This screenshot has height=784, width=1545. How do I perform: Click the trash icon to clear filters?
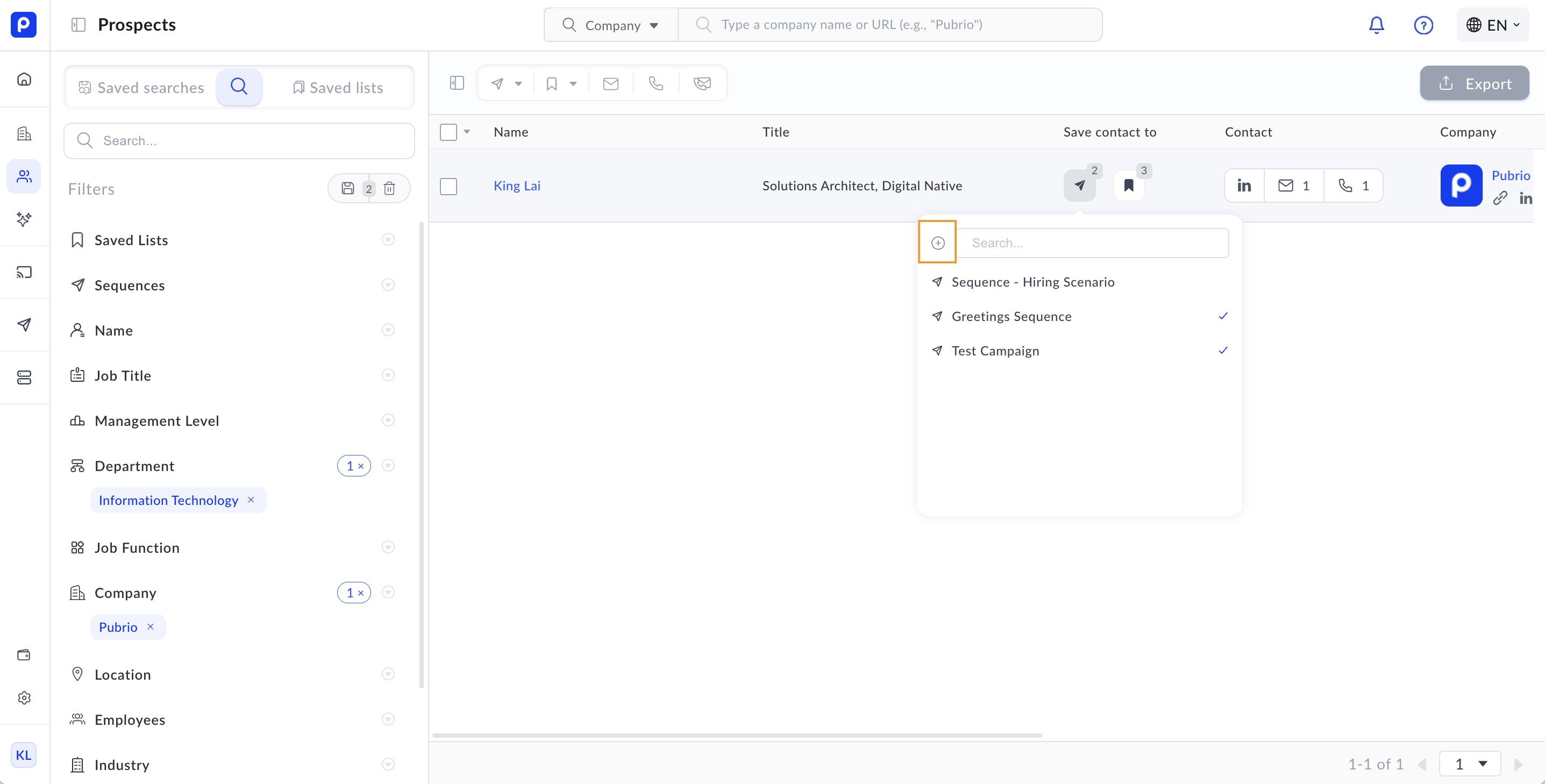coord(389,188)
